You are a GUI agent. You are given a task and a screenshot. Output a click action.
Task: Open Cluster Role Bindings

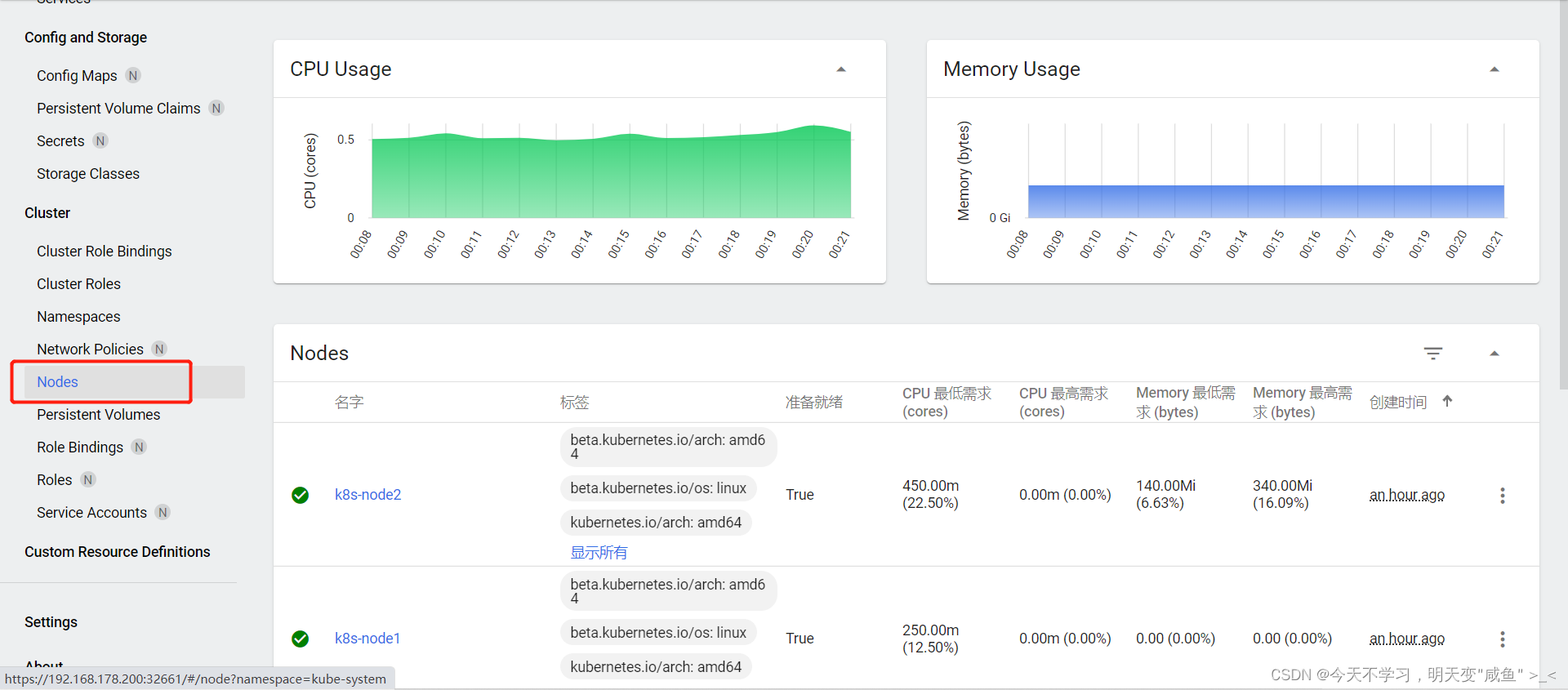click(105, 251)
